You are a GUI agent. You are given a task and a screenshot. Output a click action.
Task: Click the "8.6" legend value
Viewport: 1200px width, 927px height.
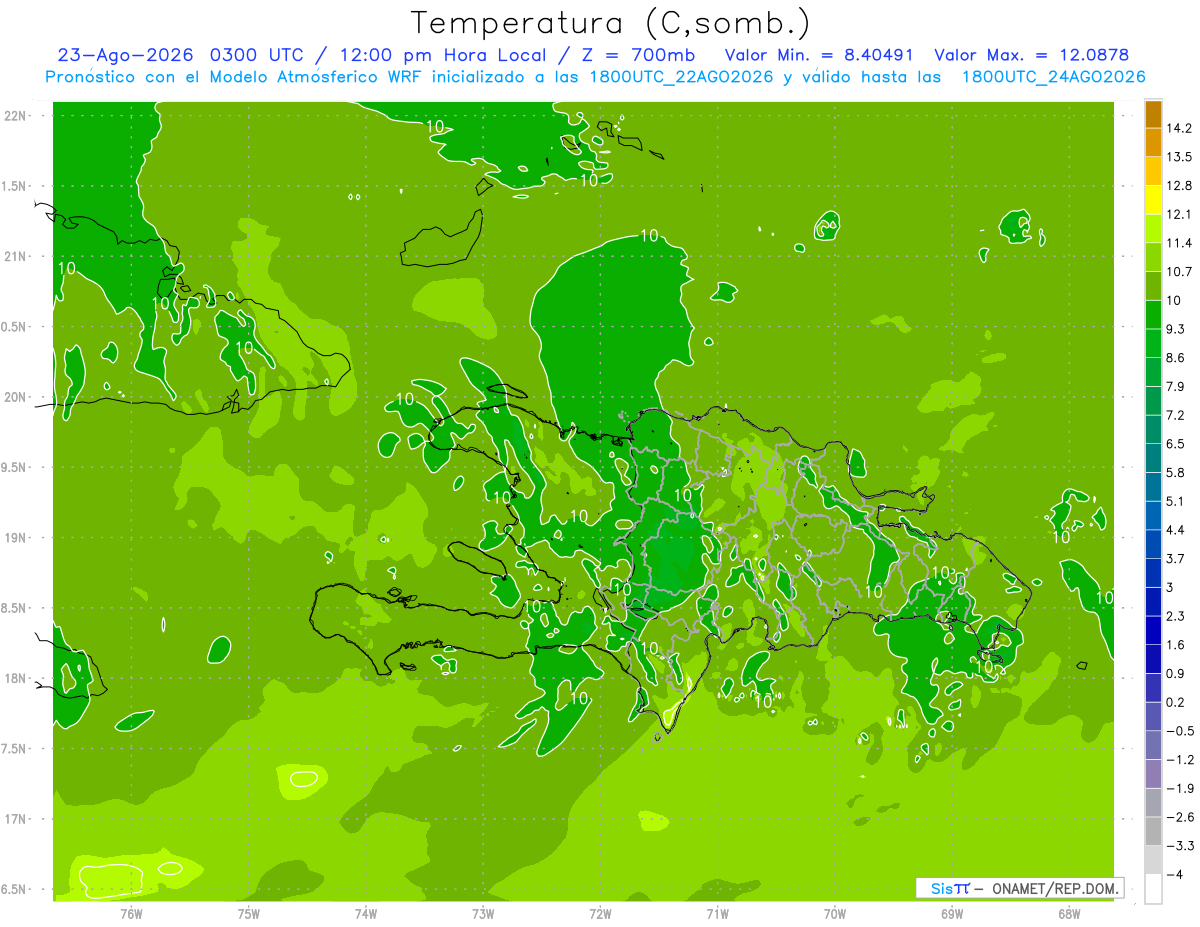click(1176, 358)
